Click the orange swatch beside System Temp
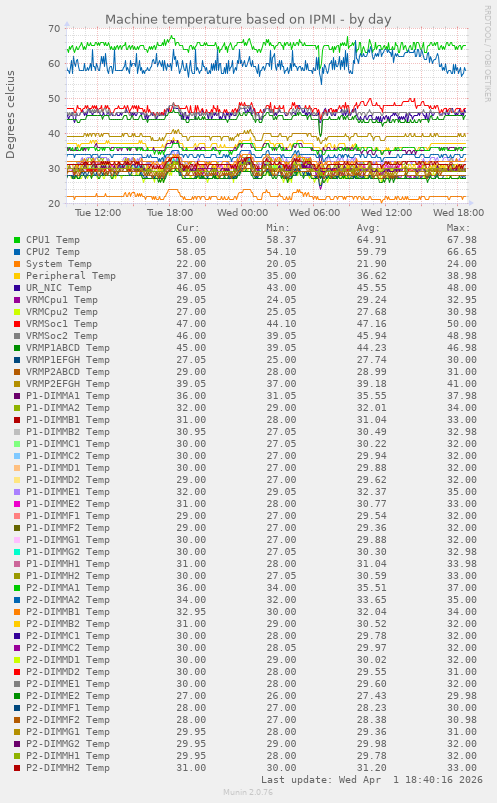The image size is (497, 803). pos(17,264)
